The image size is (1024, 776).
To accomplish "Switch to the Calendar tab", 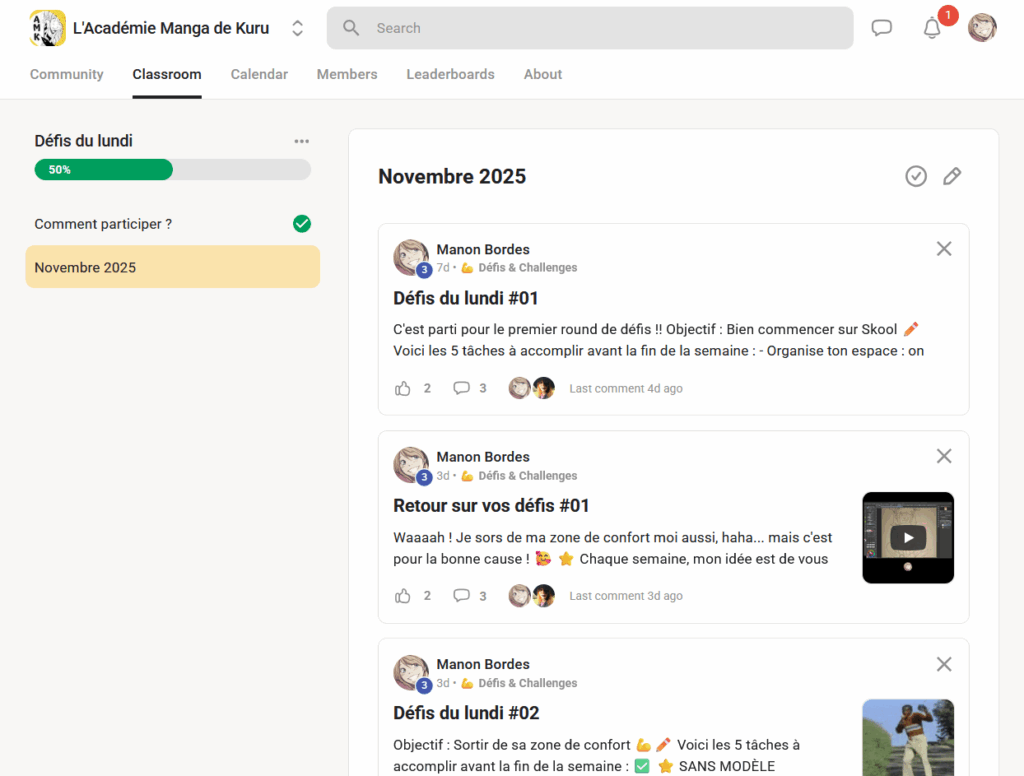I will 259,74.
